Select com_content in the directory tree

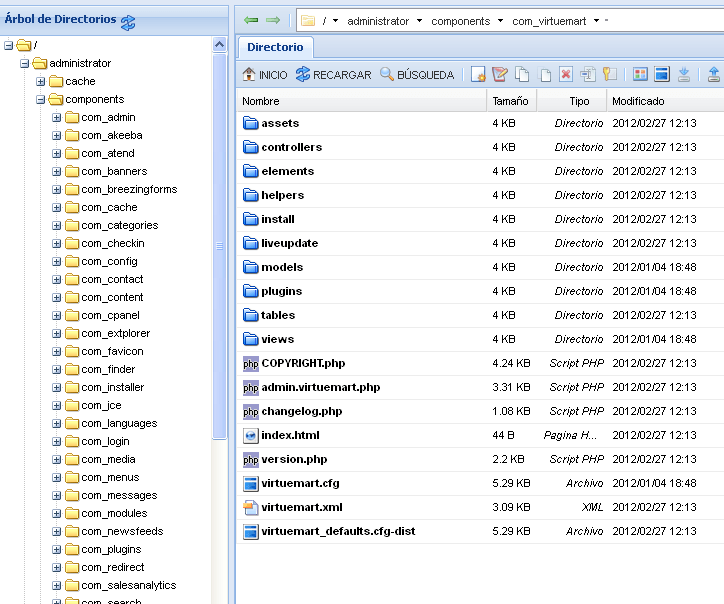112,297
